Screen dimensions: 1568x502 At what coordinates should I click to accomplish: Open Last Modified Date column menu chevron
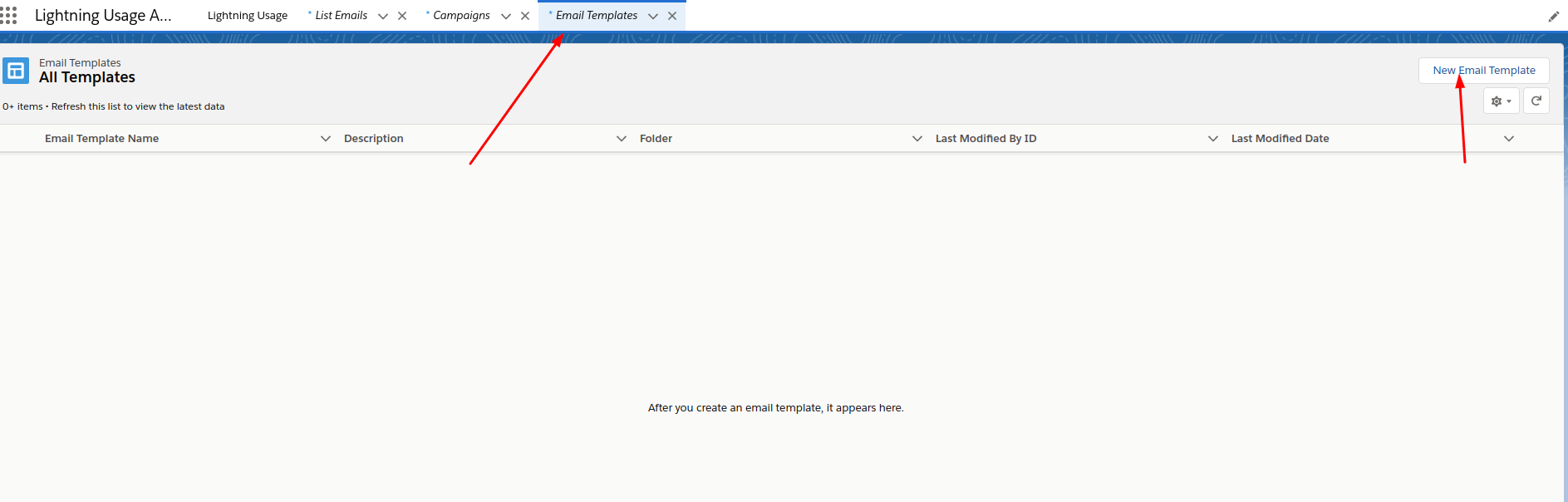tap(1509, 139)
